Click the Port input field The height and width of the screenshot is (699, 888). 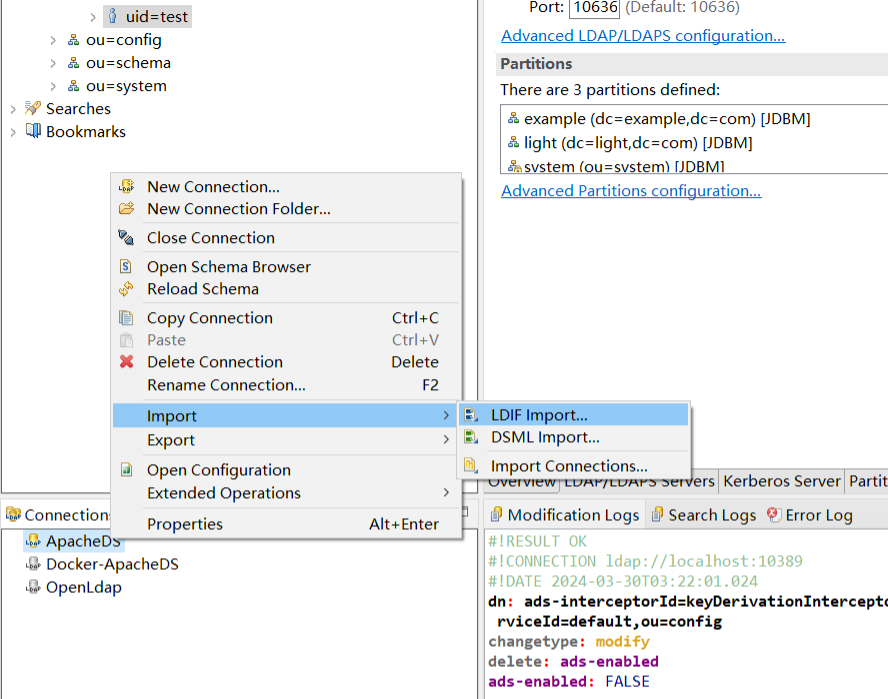pos(594,7)
